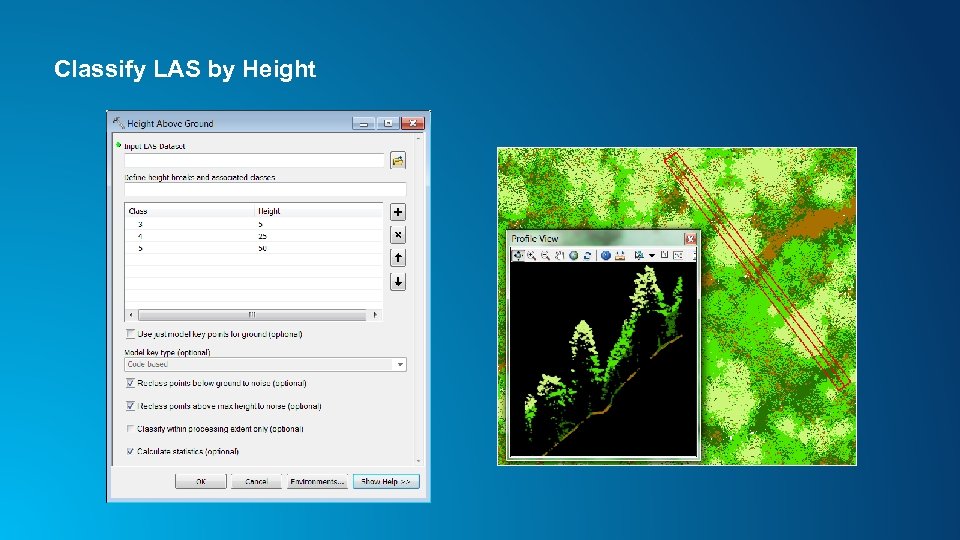Open the small black arrow dropdown in the Profile View toolbar
Viewport: 960px width, 540px height.
[651, 255]
